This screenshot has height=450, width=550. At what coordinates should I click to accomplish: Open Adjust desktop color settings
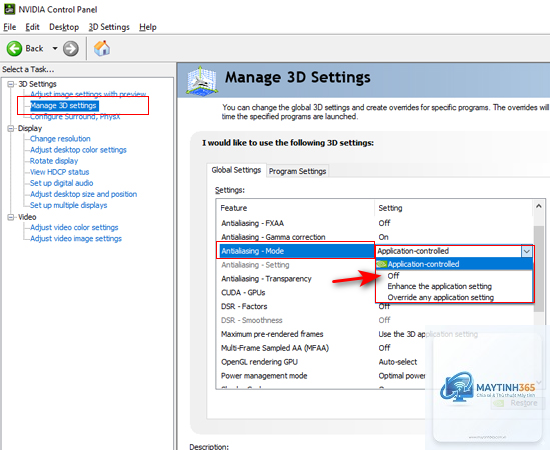tap(78, 150)
